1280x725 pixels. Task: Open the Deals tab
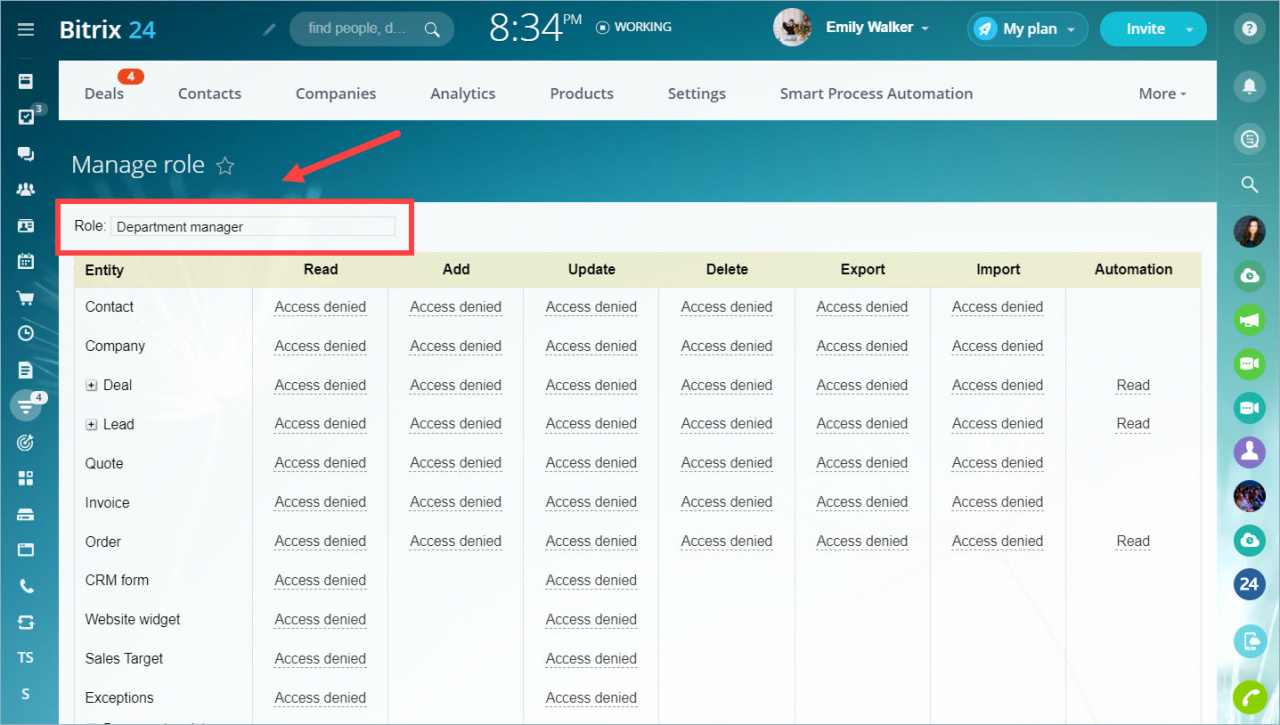tap(104, 93)
